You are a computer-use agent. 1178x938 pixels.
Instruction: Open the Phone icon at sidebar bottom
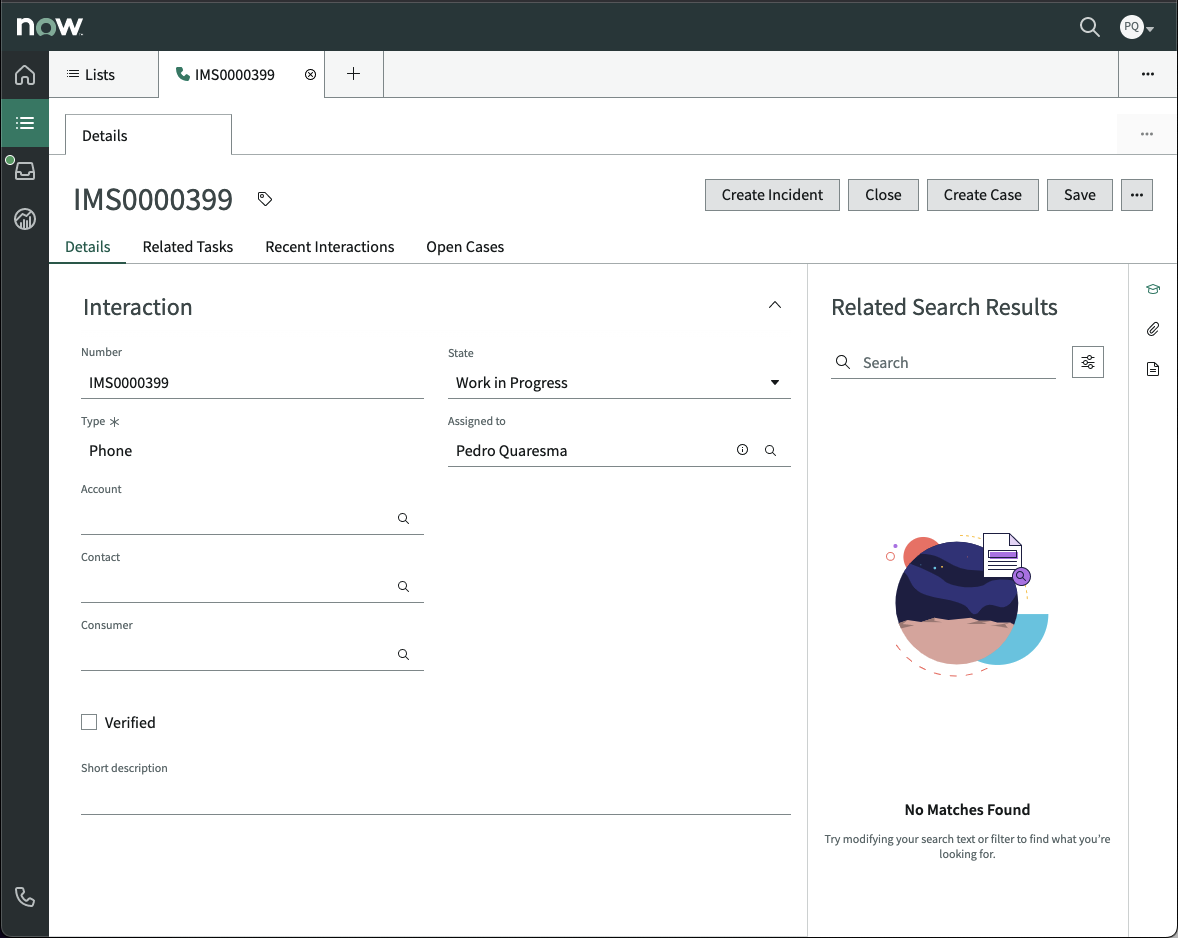coord(24,897)
